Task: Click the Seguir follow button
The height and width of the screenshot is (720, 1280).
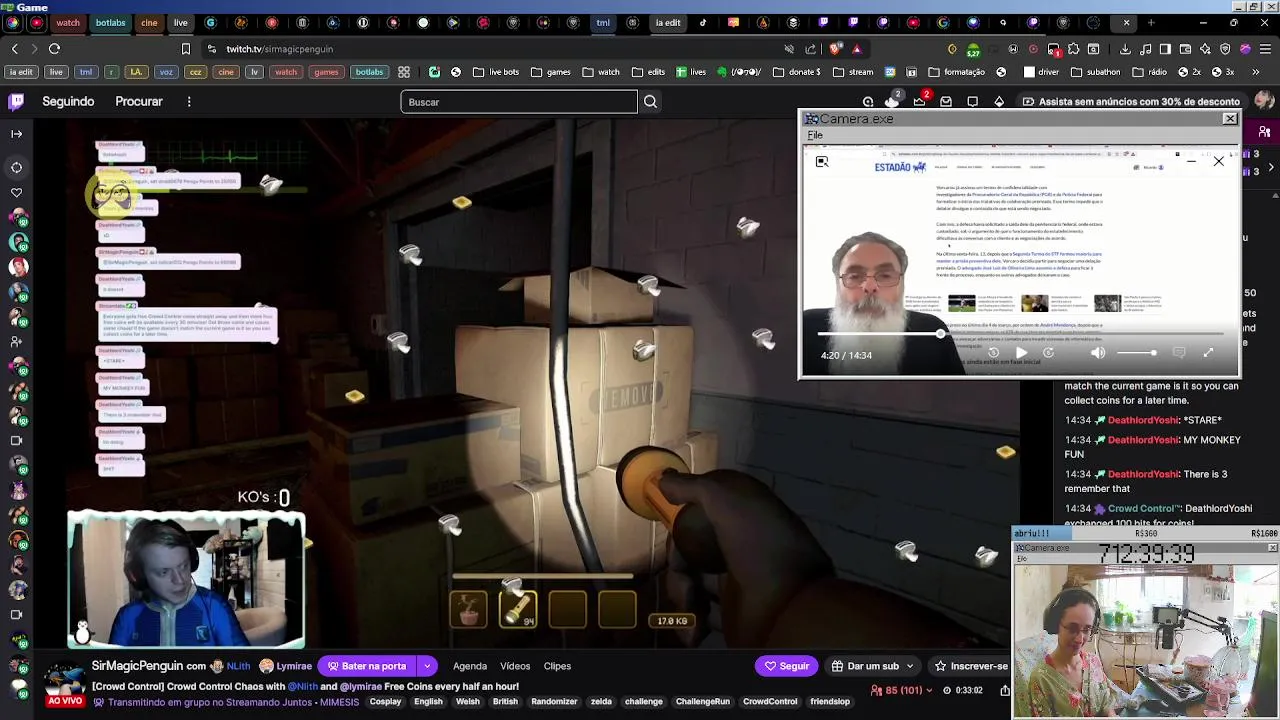Action: [786, 666]
